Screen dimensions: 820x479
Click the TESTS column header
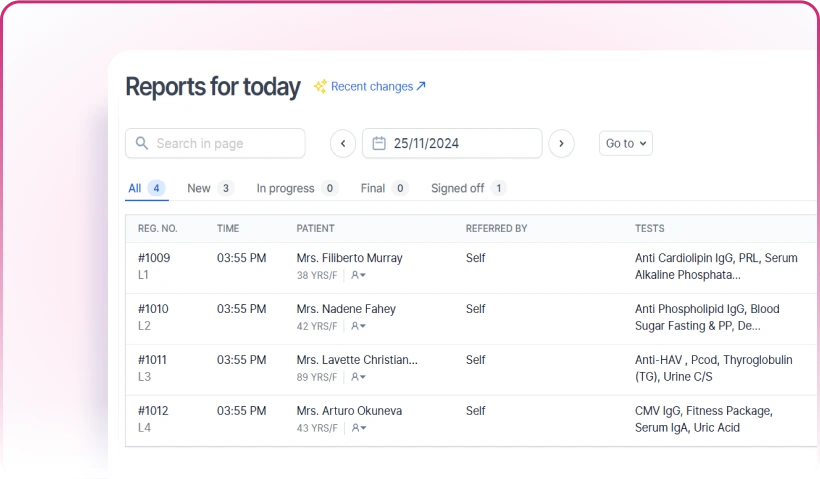coord(650,229)
